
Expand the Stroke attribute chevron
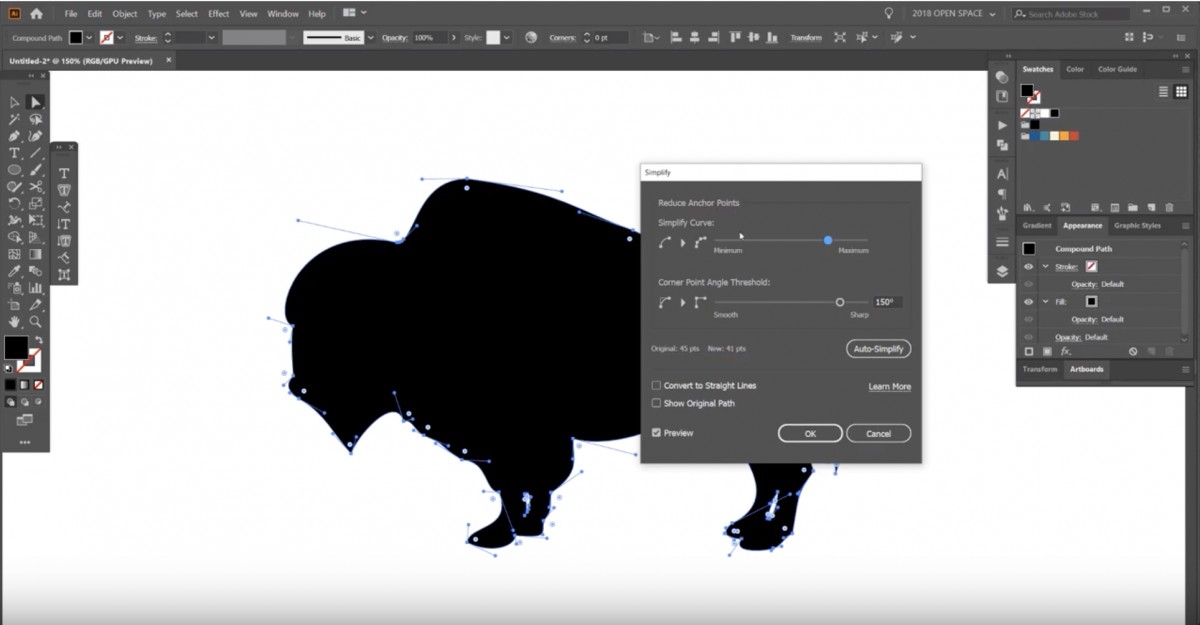1045,267
